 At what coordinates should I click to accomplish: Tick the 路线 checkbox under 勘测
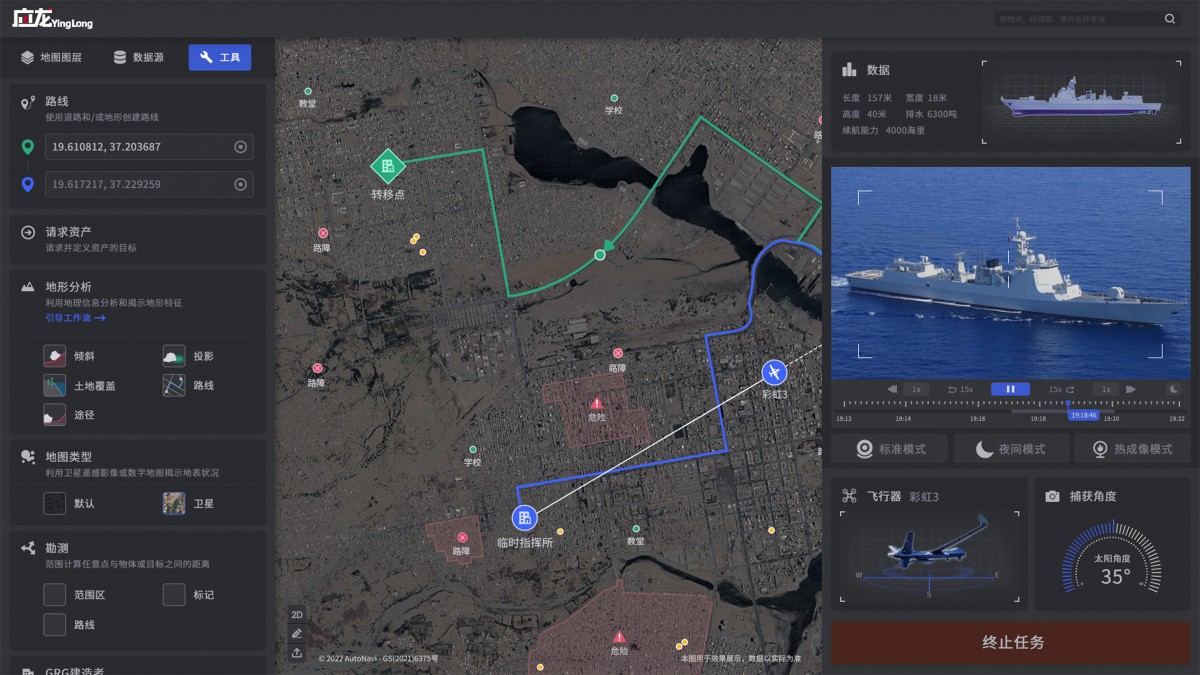[55, 625]
